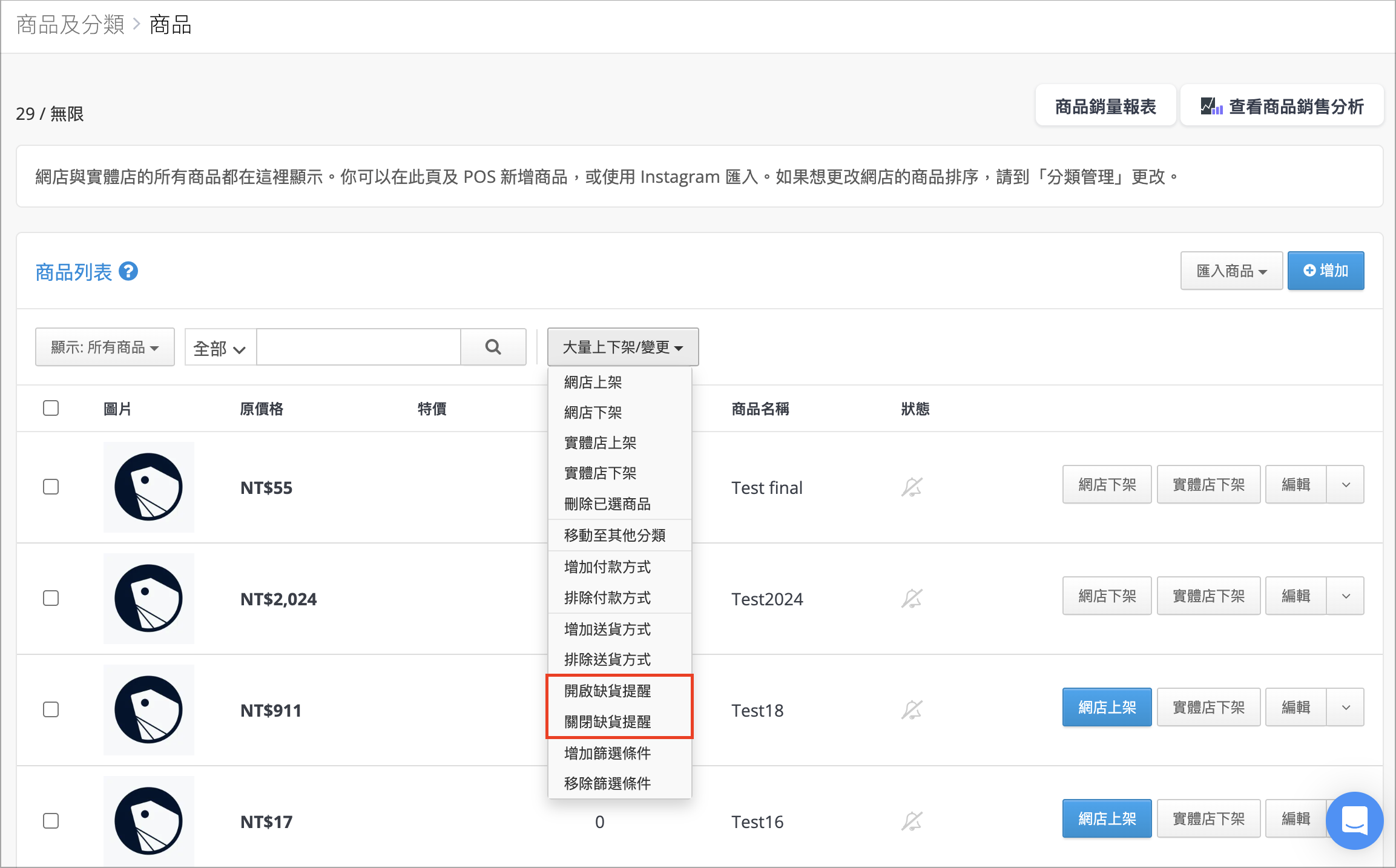
Task: Tick the checkbox for the NT$911 product
Action: point(51,709)
